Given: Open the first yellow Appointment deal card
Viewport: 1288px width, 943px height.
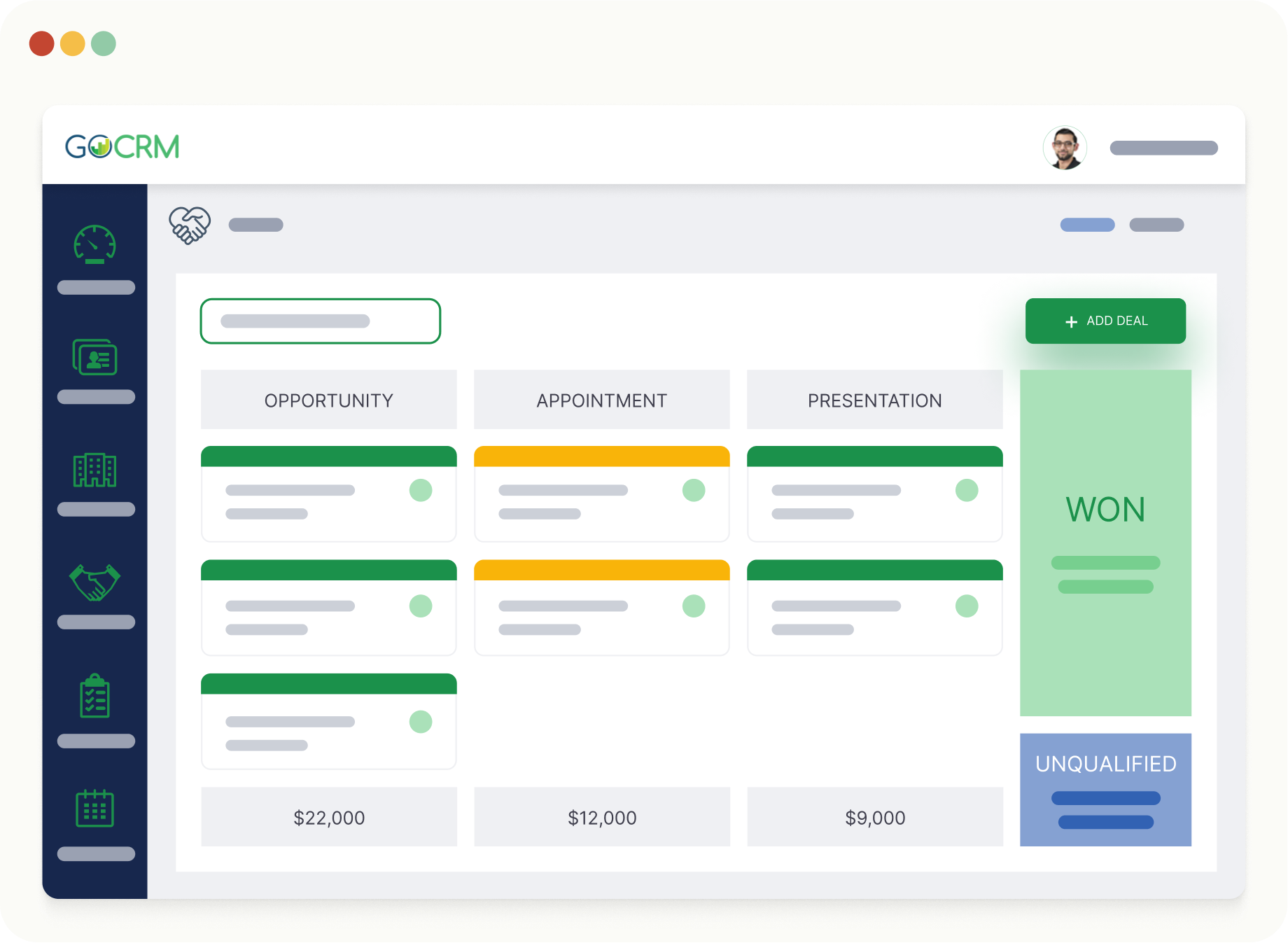Looking at the screenshot, I should click(x=601, y=494).
